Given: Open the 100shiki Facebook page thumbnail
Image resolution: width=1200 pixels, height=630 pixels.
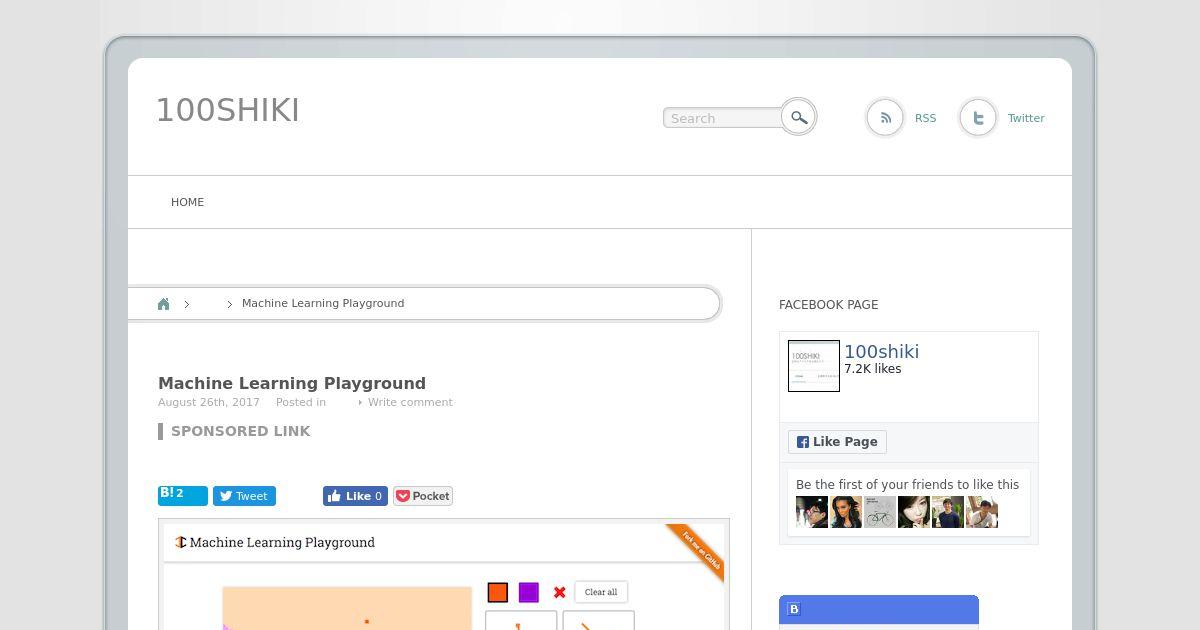Looking at the screenshot, I should click(814, 366).
